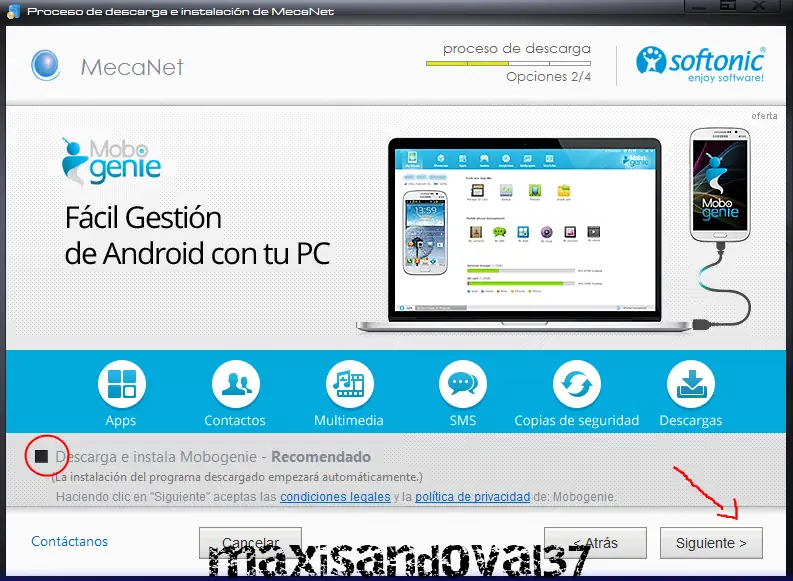Click the Softonic logo
The height and width of the screenshot is (581, 793).
(x=701, y=64)
